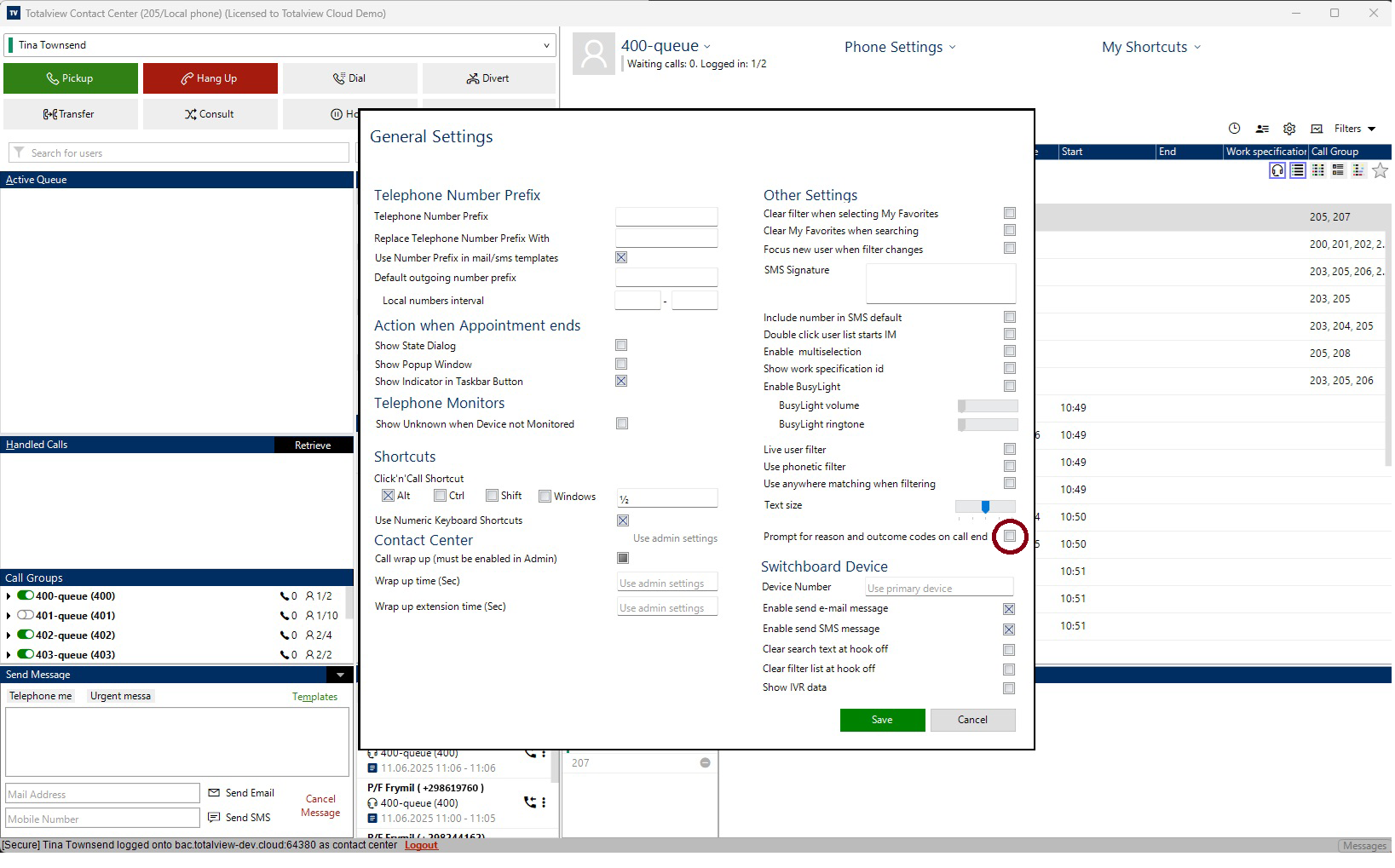Click the Consult button
The height and width of the screenshot is (868, 1395).
click(210, 114)
